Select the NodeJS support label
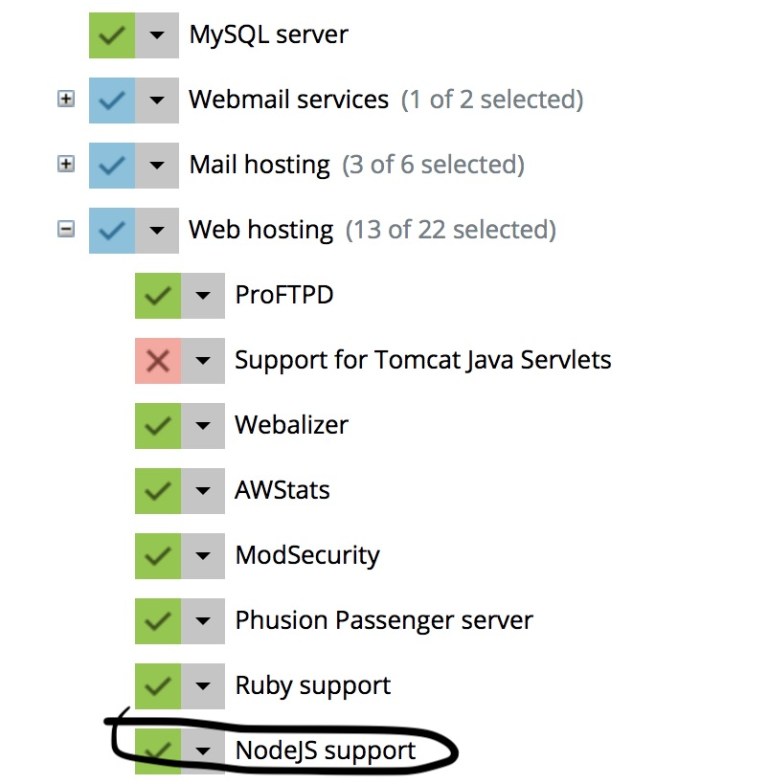 [x=326, y=751]
